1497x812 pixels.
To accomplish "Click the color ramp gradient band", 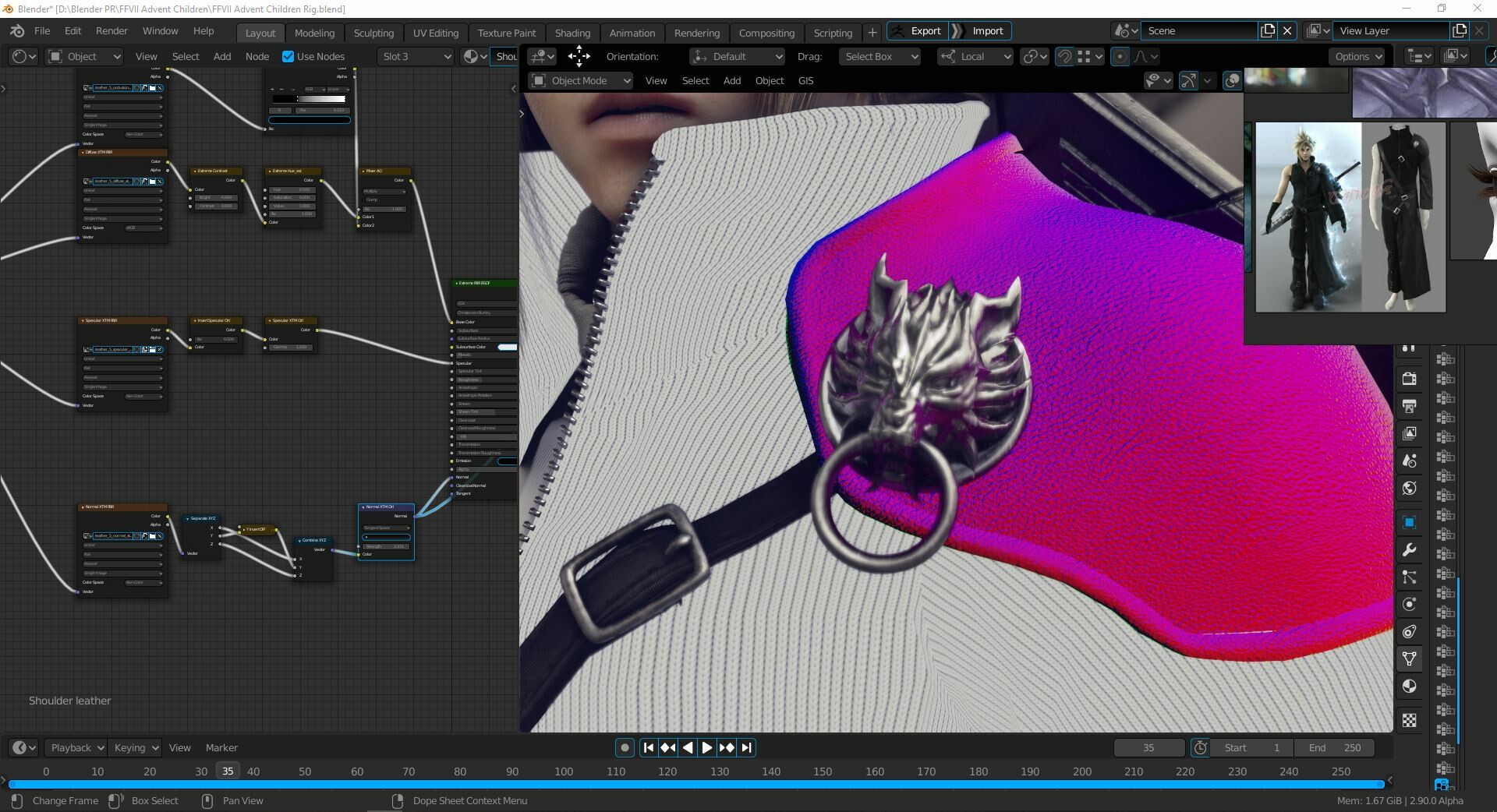I will pyautogui.click(x=310, y=99).
